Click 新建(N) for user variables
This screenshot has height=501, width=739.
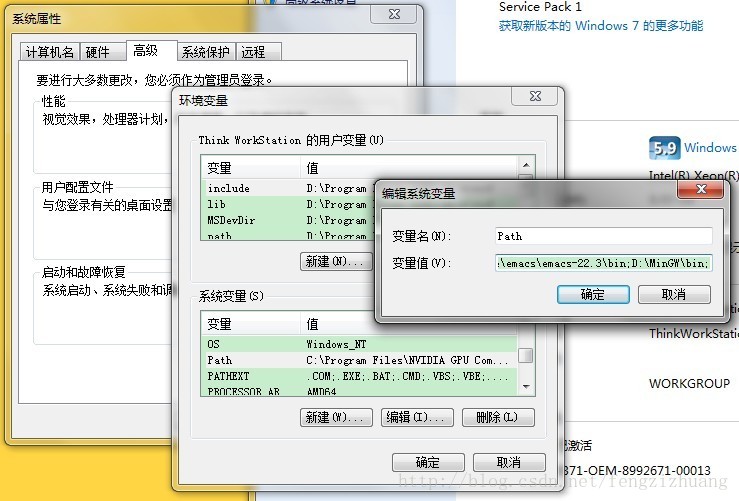tap(336, 261)
